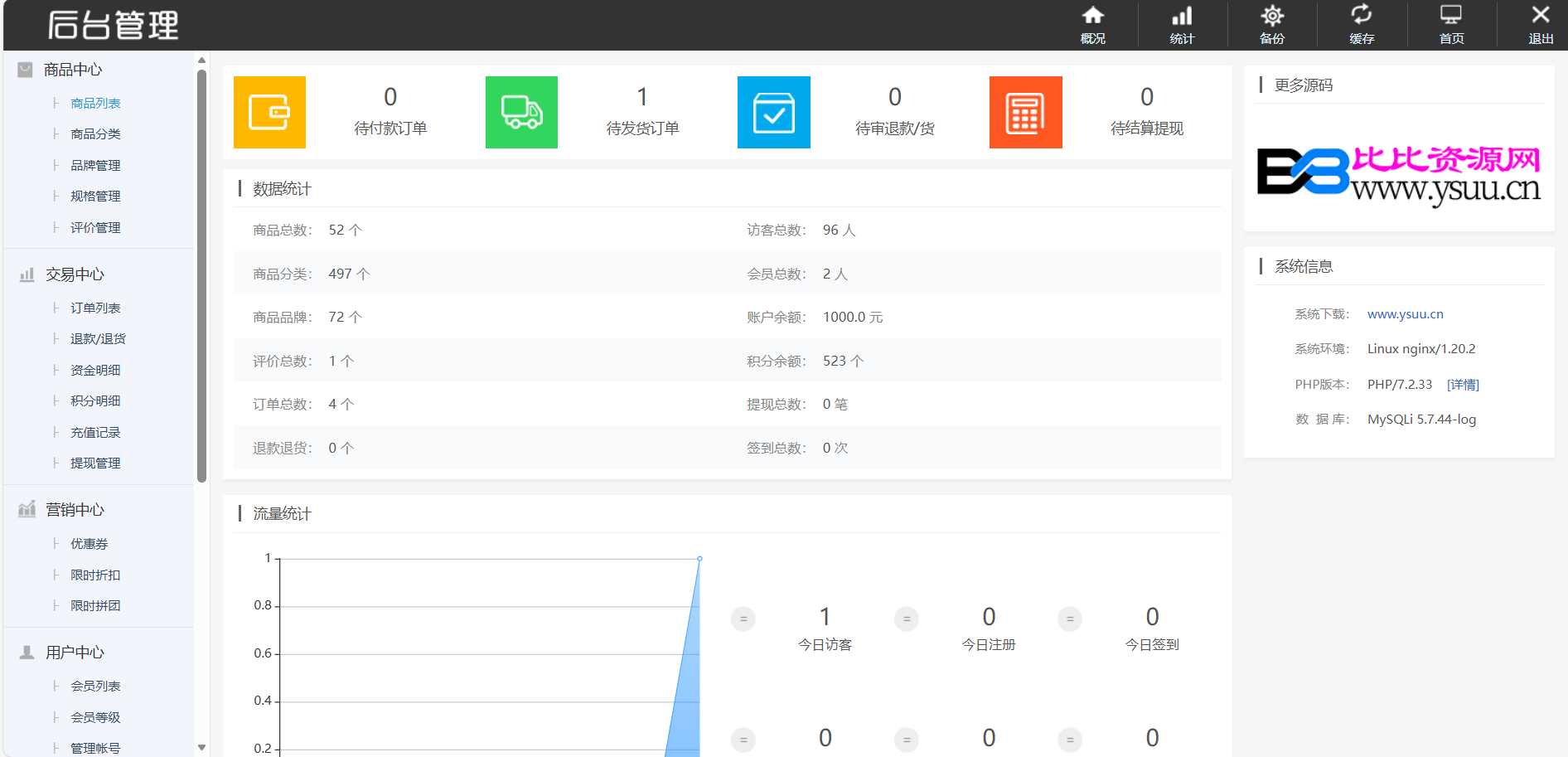Expand the 营销中心 sidebar section
Screen dimensions: 1568x757
pos(75,510)
